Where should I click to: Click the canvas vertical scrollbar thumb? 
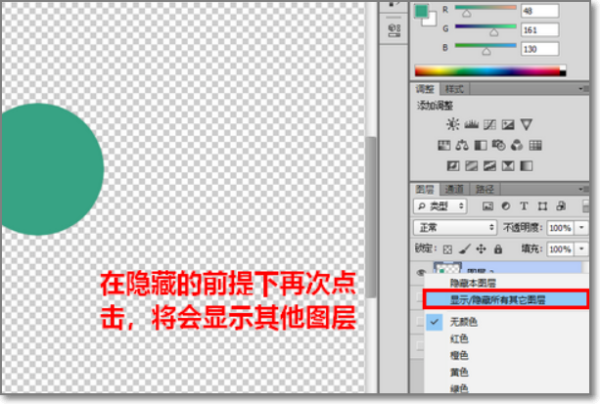(370, 217)
